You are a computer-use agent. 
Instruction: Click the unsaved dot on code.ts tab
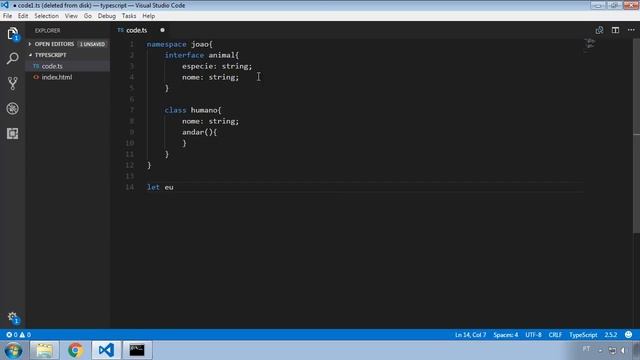click(162, 30)
